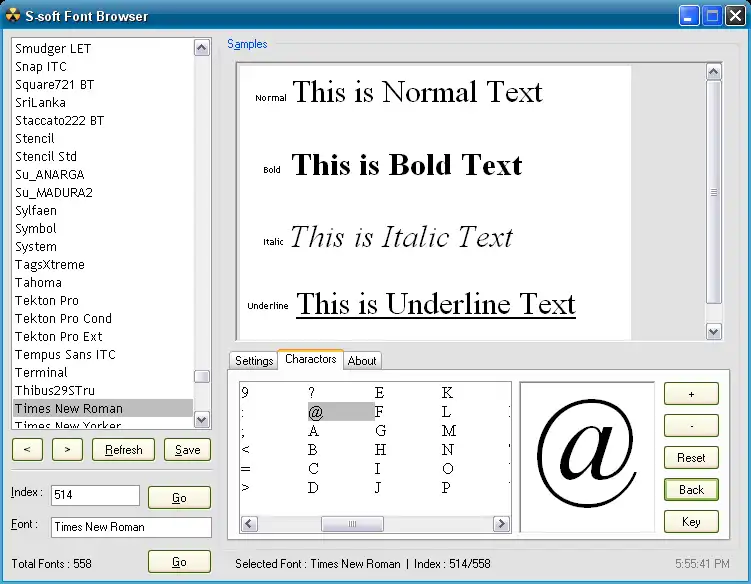The width and height of the screenshot is (751, 584).
Task: Click the Back button
Action: (691, 490)
